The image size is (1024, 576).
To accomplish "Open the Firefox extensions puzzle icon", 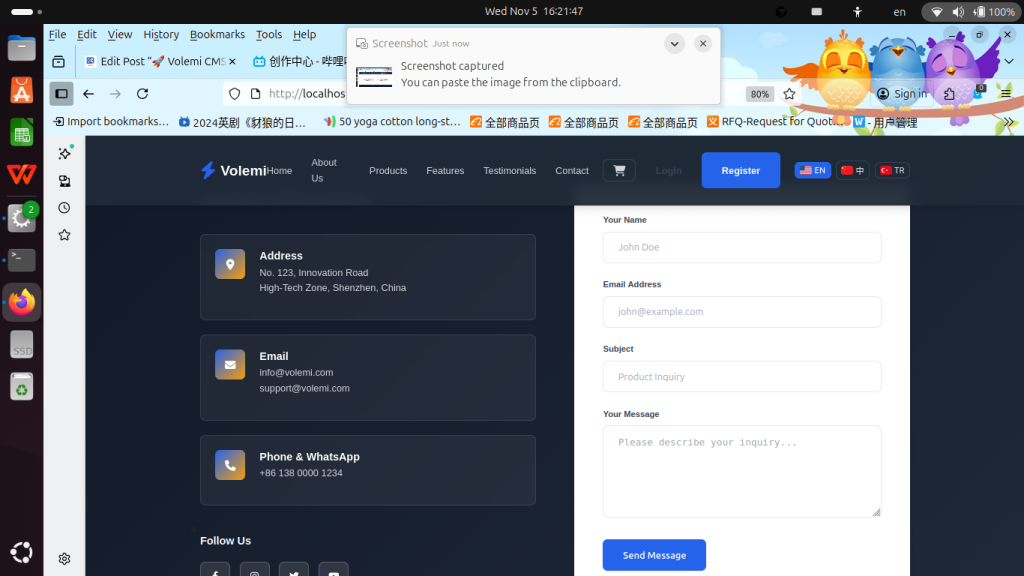I will click(950, 94).
